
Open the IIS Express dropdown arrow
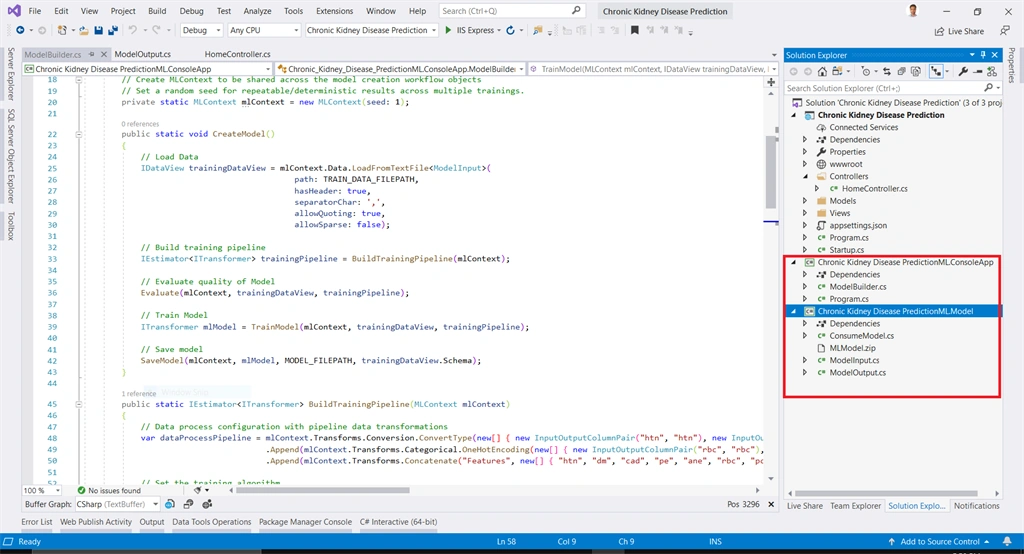point(499,31)
